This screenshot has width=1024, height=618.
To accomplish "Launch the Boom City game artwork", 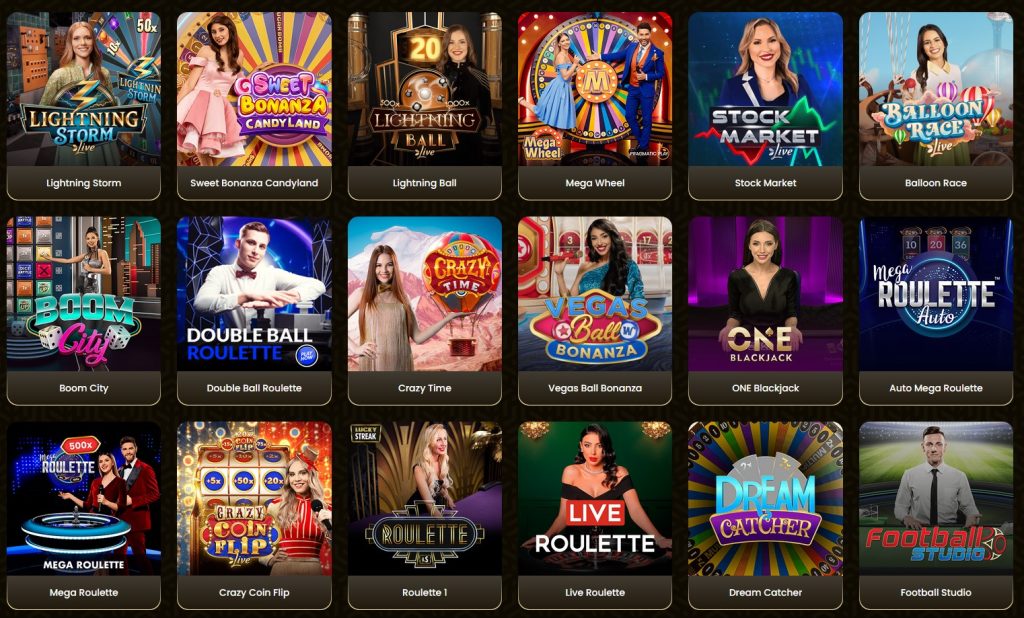I will (x=84, y=293).
